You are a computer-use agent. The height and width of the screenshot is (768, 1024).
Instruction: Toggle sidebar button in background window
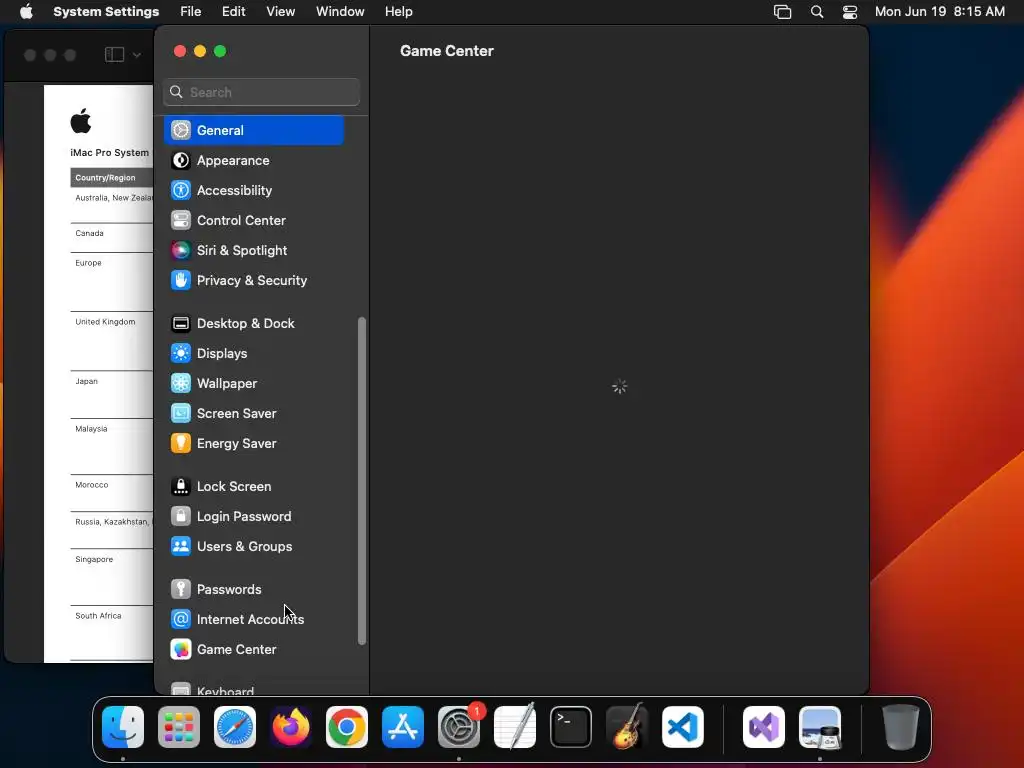click(114, 55)
